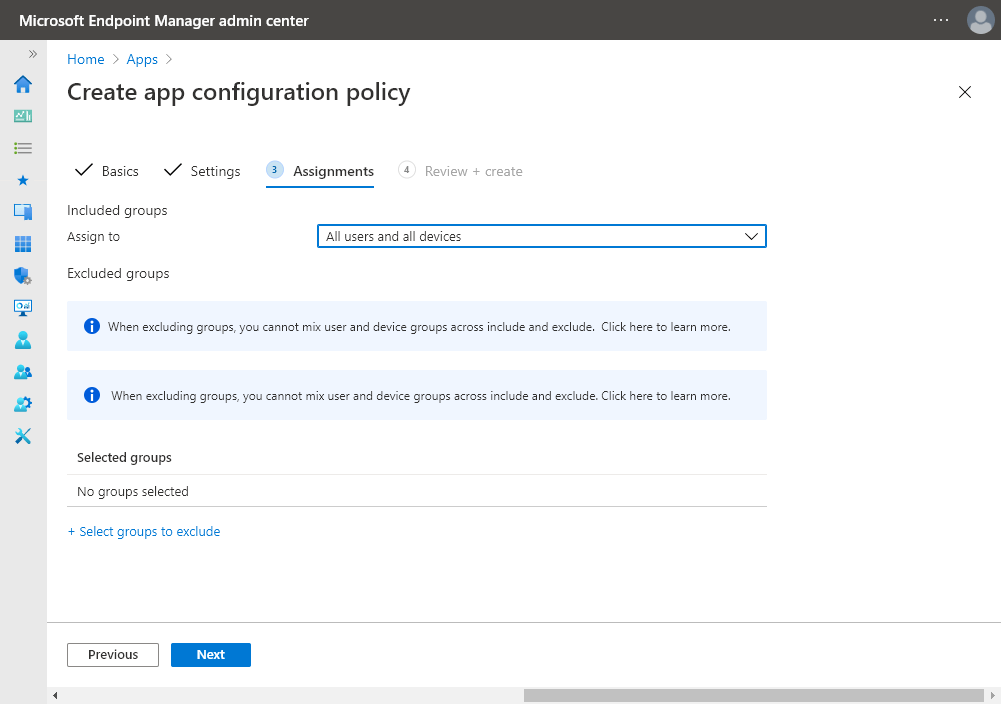Open the Dashboard chart icon

coord(23,116)
